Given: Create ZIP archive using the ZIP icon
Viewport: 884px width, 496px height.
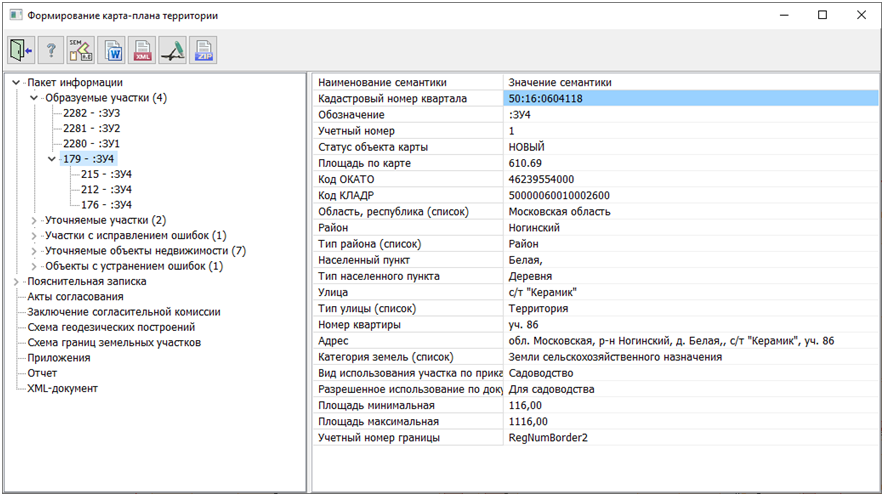Looking at the screenshot, I should coord(203,49).
